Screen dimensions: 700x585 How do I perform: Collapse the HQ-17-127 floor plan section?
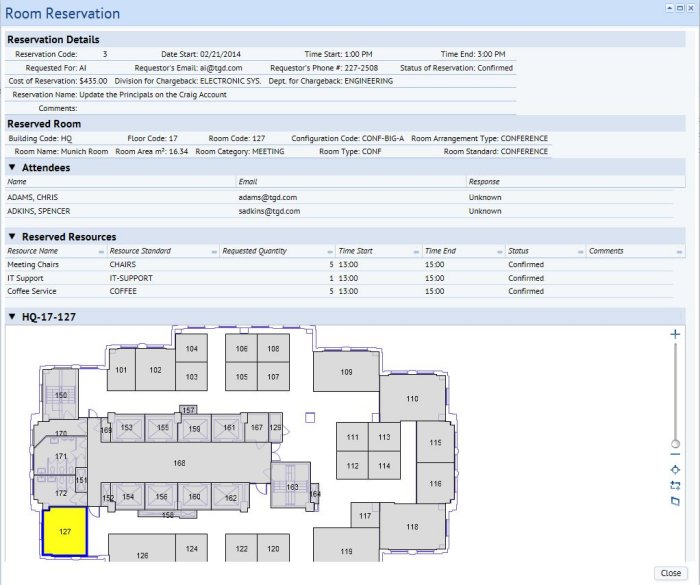(12, 316)
